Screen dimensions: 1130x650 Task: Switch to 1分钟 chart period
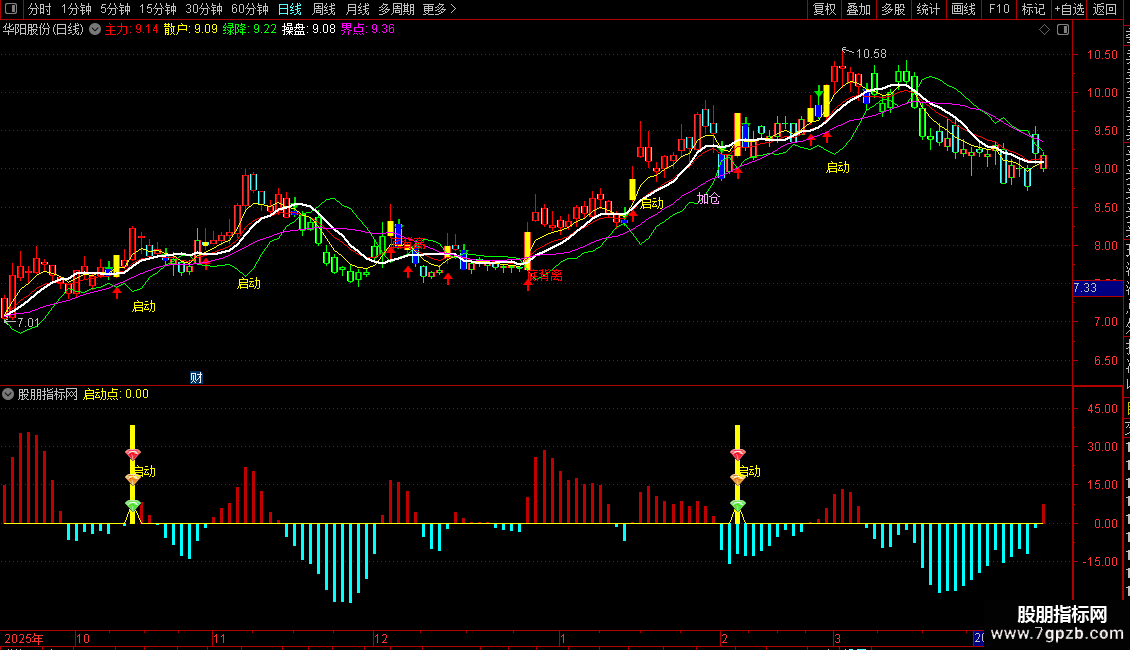76,9
